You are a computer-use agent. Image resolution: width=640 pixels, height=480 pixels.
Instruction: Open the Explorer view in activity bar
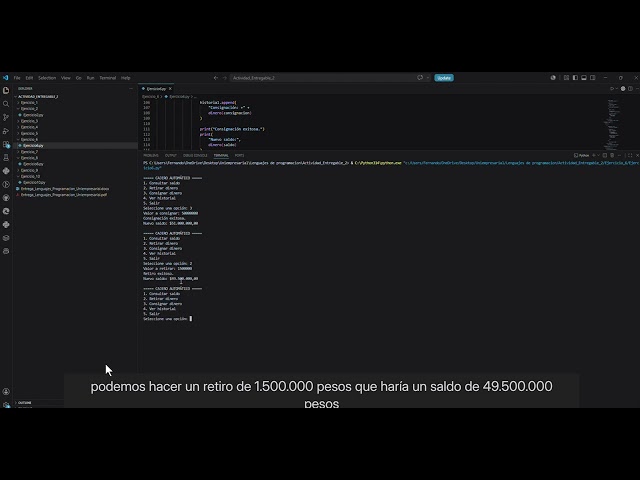[x=6, y=90]
